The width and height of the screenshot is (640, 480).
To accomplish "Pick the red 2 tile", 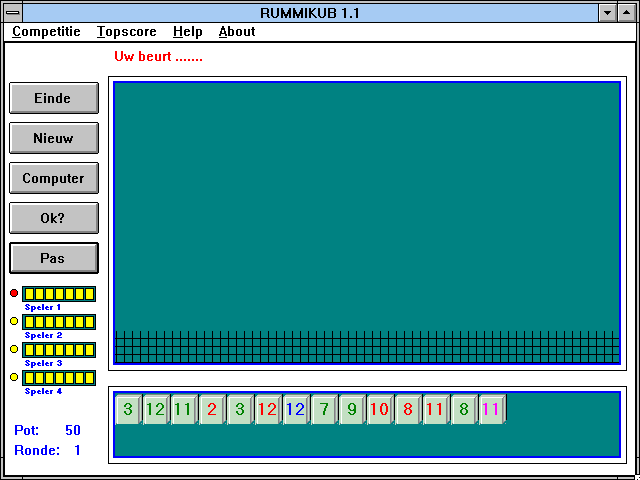I will pos(212,409).
